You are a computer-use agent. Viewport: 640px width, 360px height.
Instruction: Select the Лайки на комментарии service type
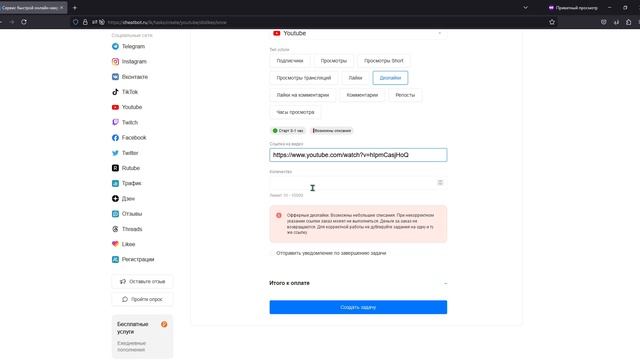[303, 95]
